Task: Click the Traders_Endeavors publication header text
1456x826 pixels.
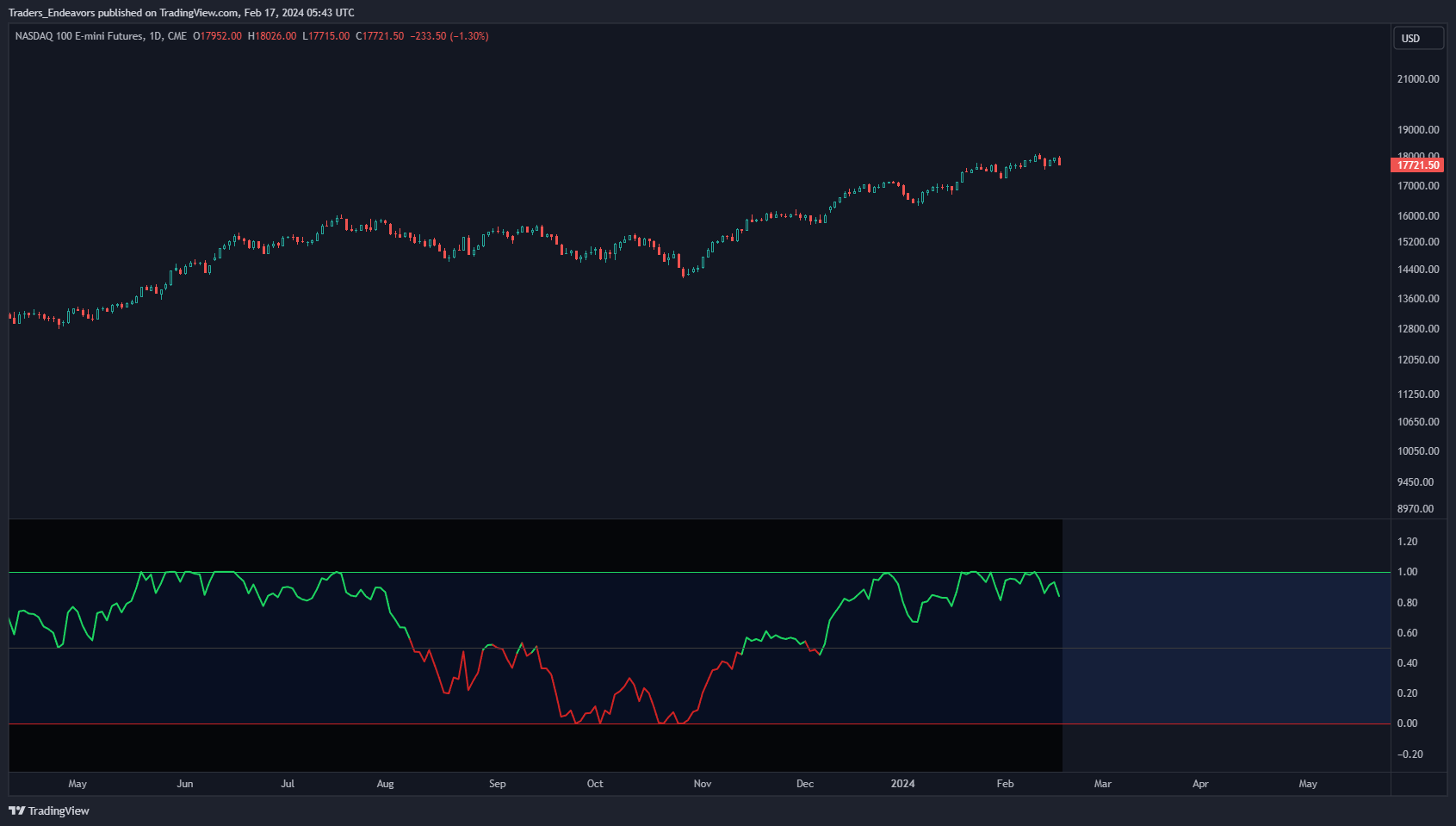Action: coord(181,13)
